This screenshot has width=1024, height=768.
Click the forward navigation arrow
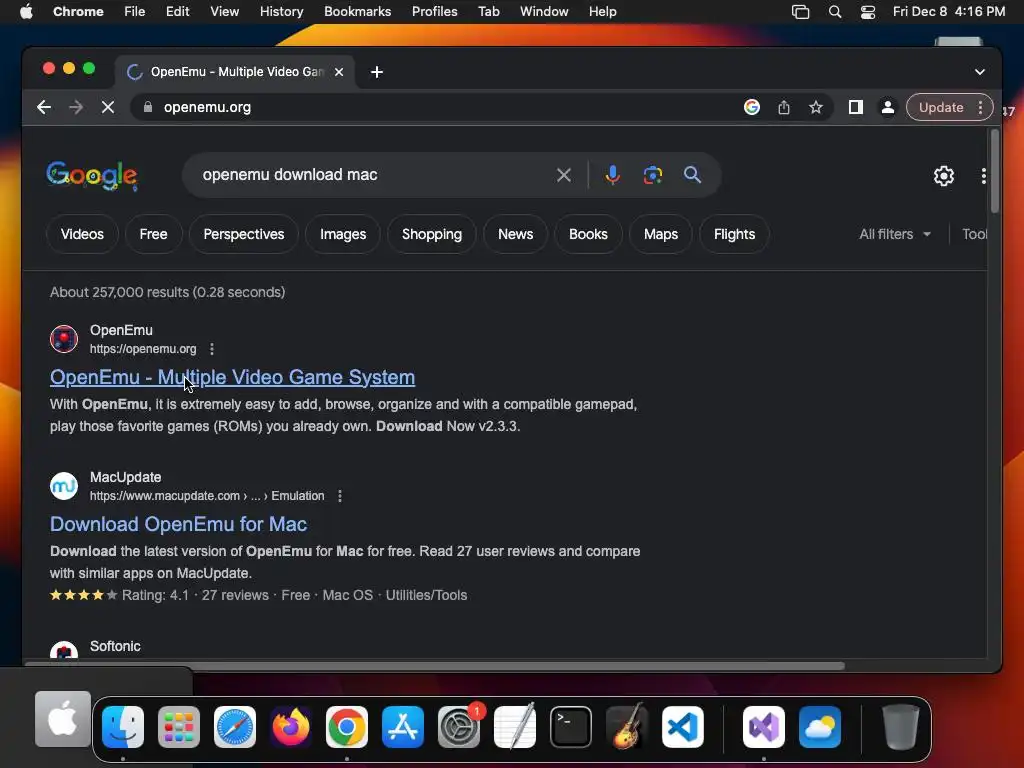(76, 107)
